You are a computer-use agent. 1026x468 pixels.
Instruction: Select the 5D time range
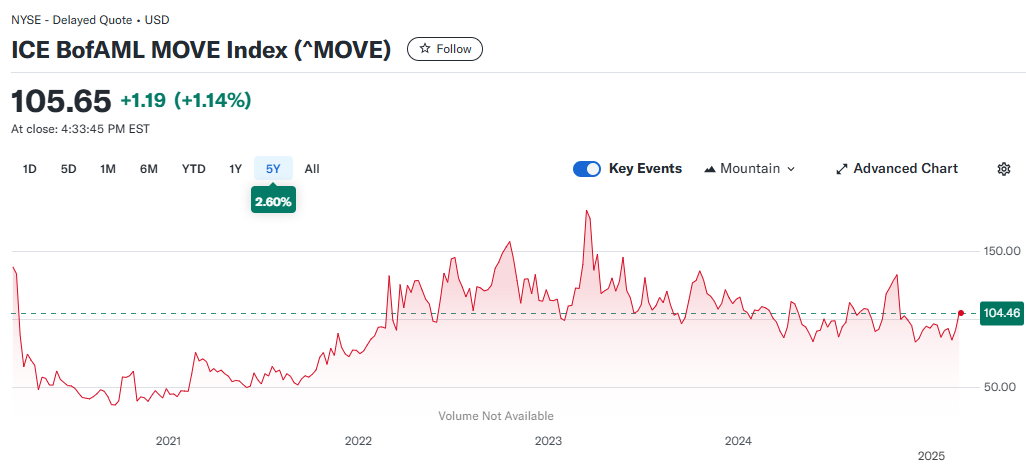[69, 169]
